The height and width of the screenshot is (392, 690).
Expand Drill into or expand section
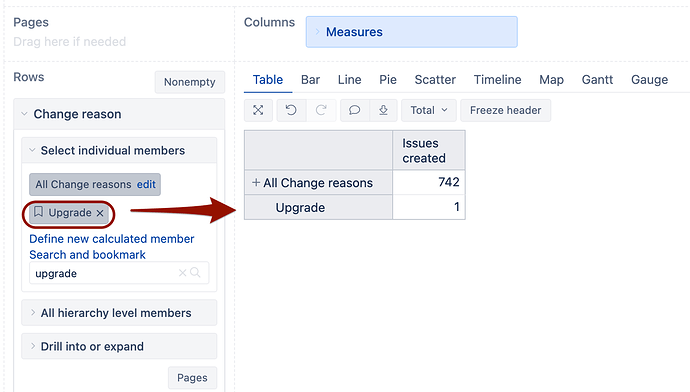[x=119, y=346]
